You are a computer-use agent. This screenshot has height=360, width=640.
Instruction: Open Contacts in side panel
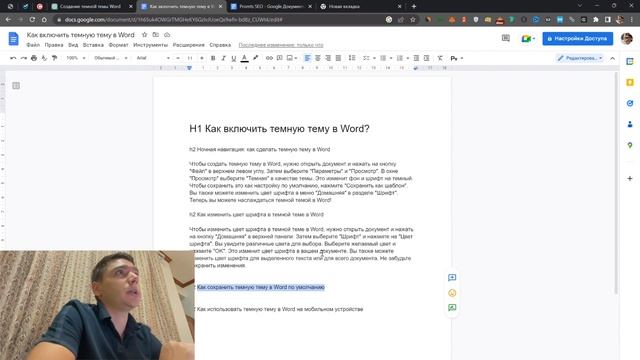click(x=630, y=124)
